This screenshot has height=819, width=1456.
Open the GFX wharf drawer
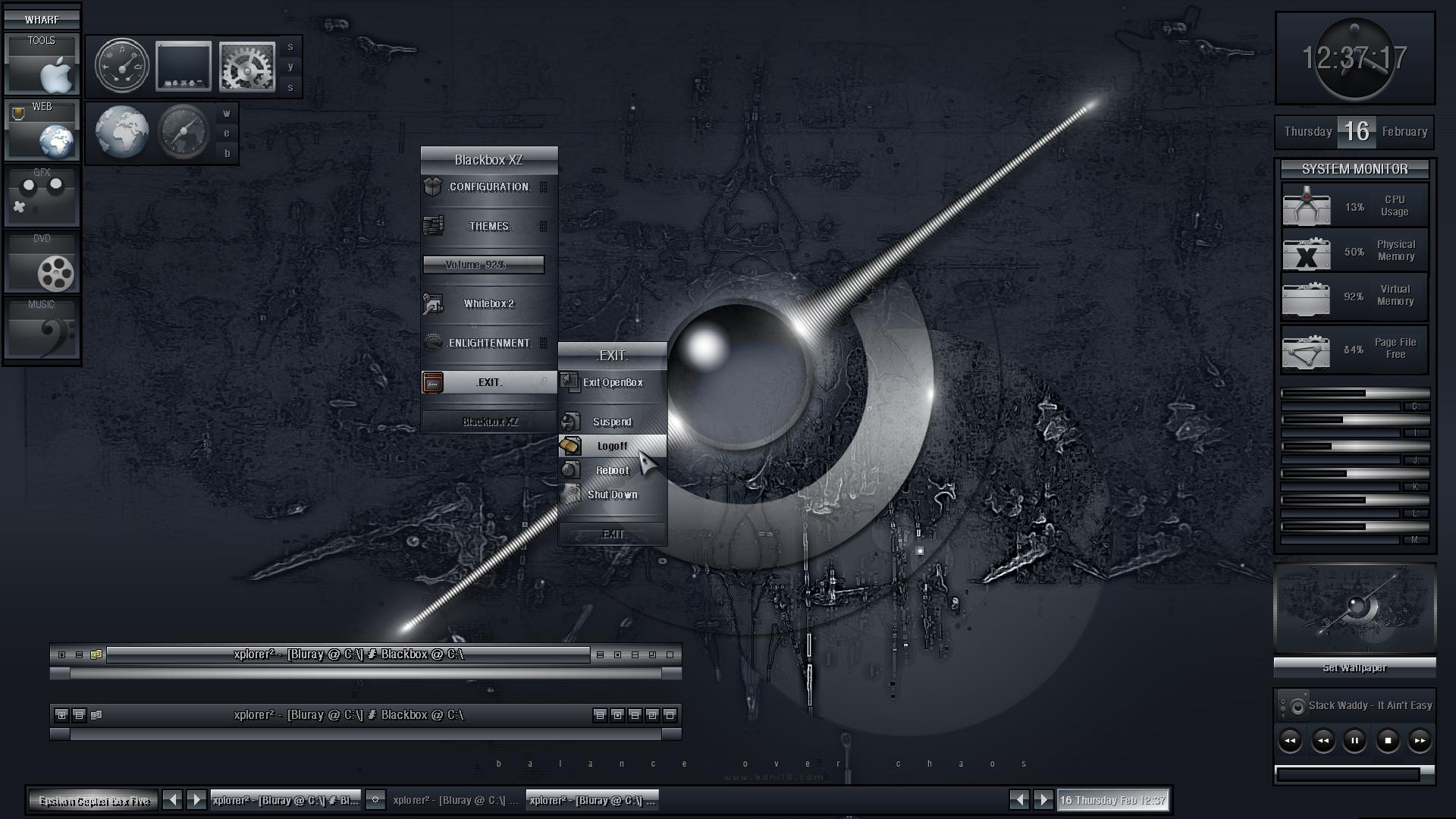(x=42, y=196)
